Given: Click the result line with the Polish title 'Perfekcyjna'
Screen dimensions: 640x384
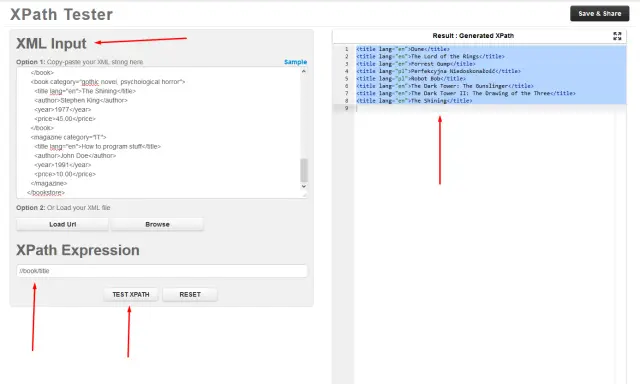Looking at the screenshot, I should pos(438,71).
